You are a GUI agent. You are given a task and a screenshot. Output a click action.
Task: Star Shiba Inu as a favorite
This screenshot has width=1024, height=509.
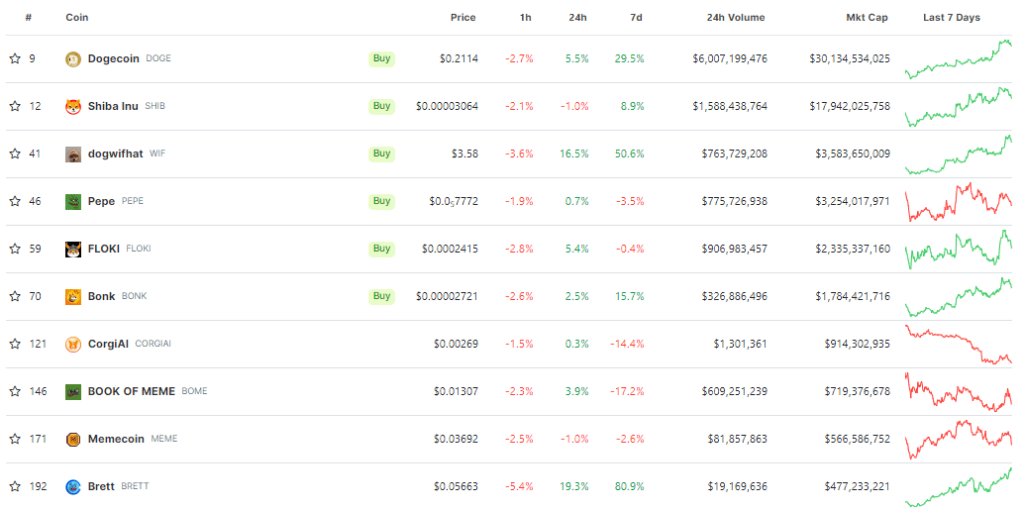[14, 106]
